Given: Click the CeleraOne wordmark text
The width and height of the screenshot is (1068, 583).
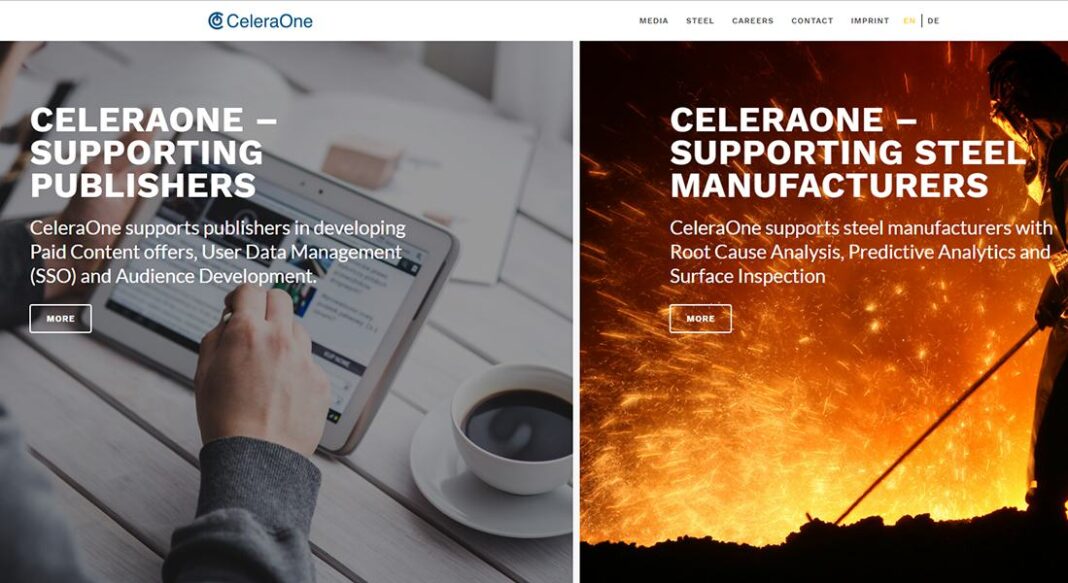Looking at the screenshot, I should tap(269, 21).
